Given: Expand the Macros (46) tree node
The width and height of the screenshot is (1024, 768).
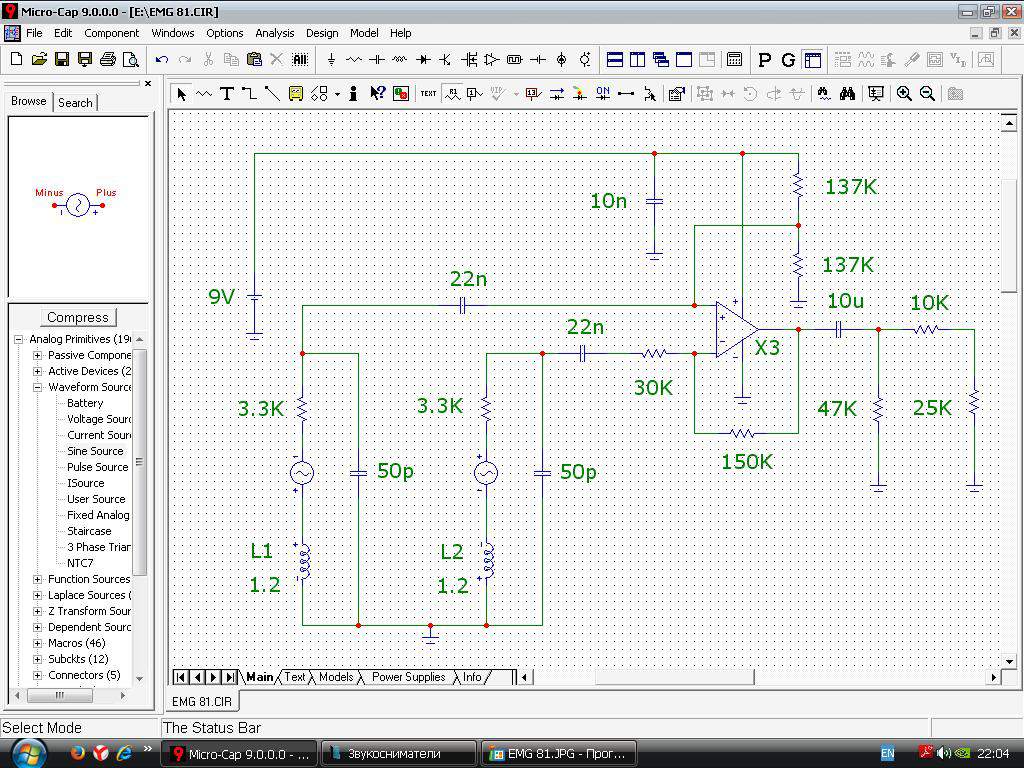Looking at the screenshot, I should coord(38,643).
